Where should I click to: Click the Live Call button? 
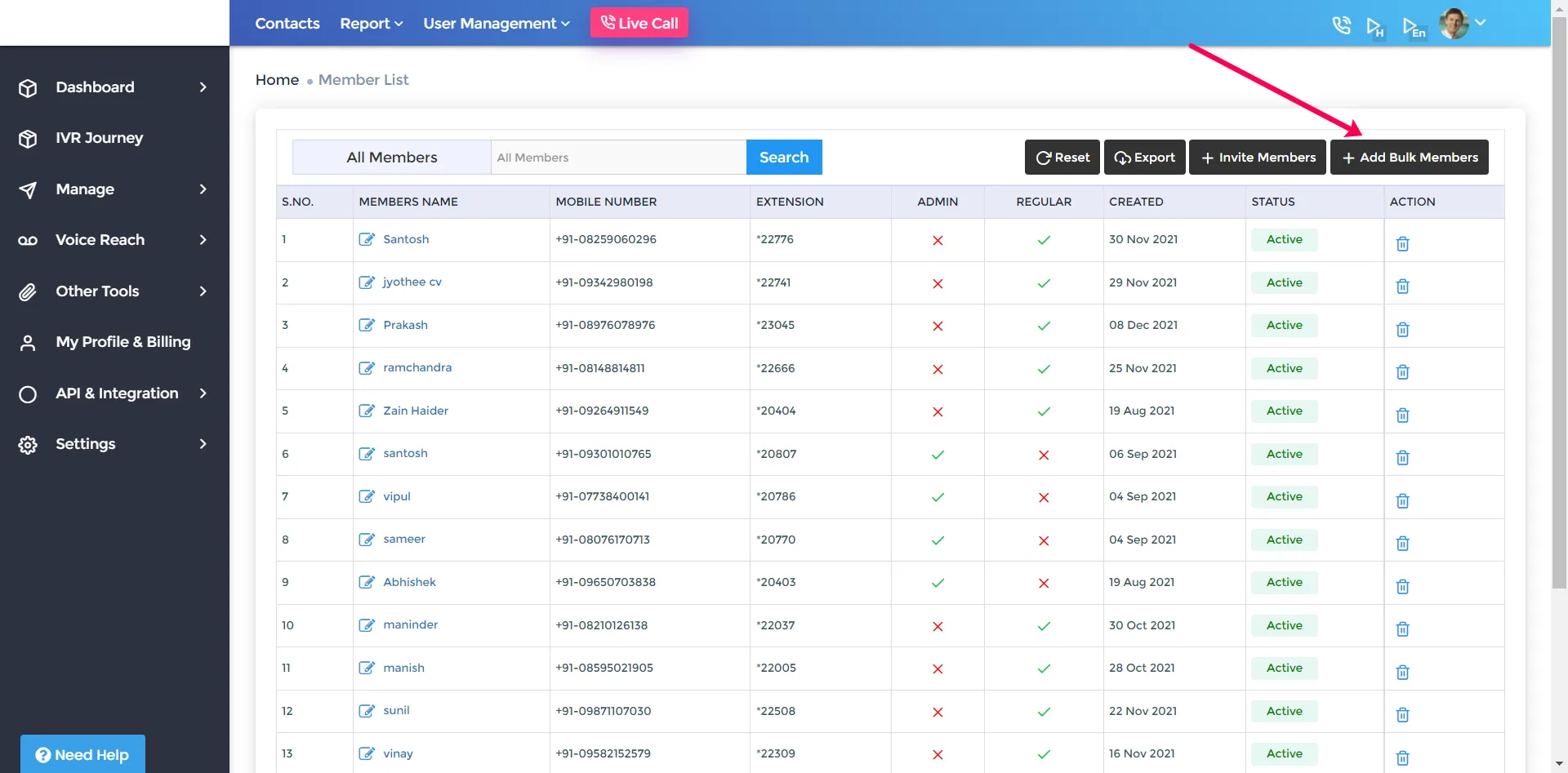pos(639,23)
